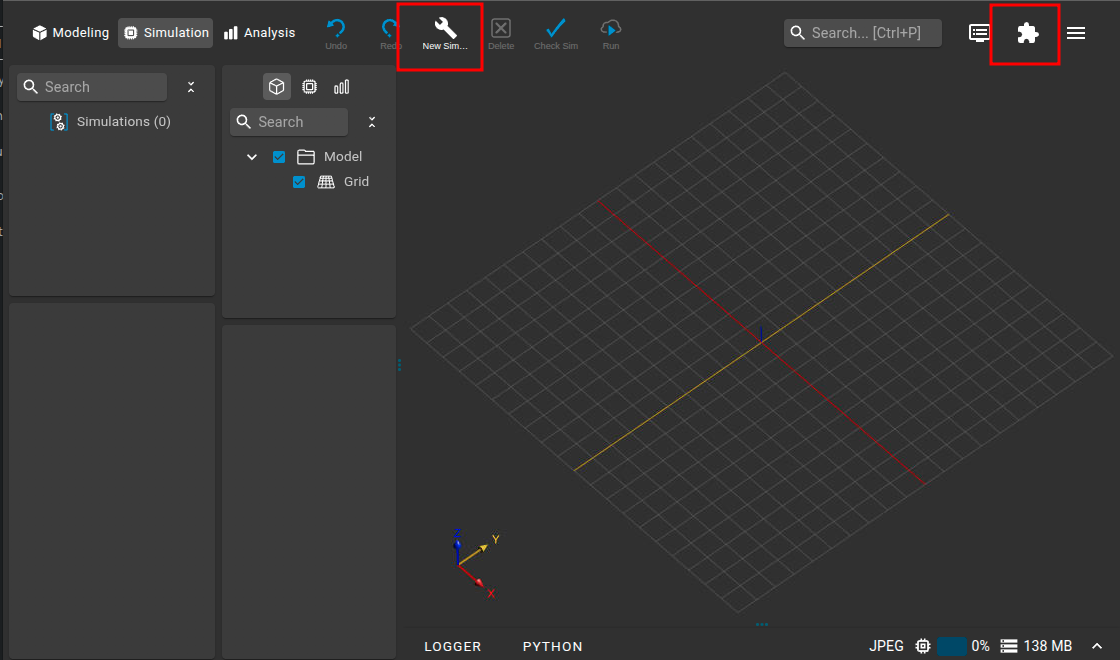Image resolution: width=1120 pixels, height=660 pixels.
Task: Uncheck the Model folder checkbox
Action: (x=279, y=157)
